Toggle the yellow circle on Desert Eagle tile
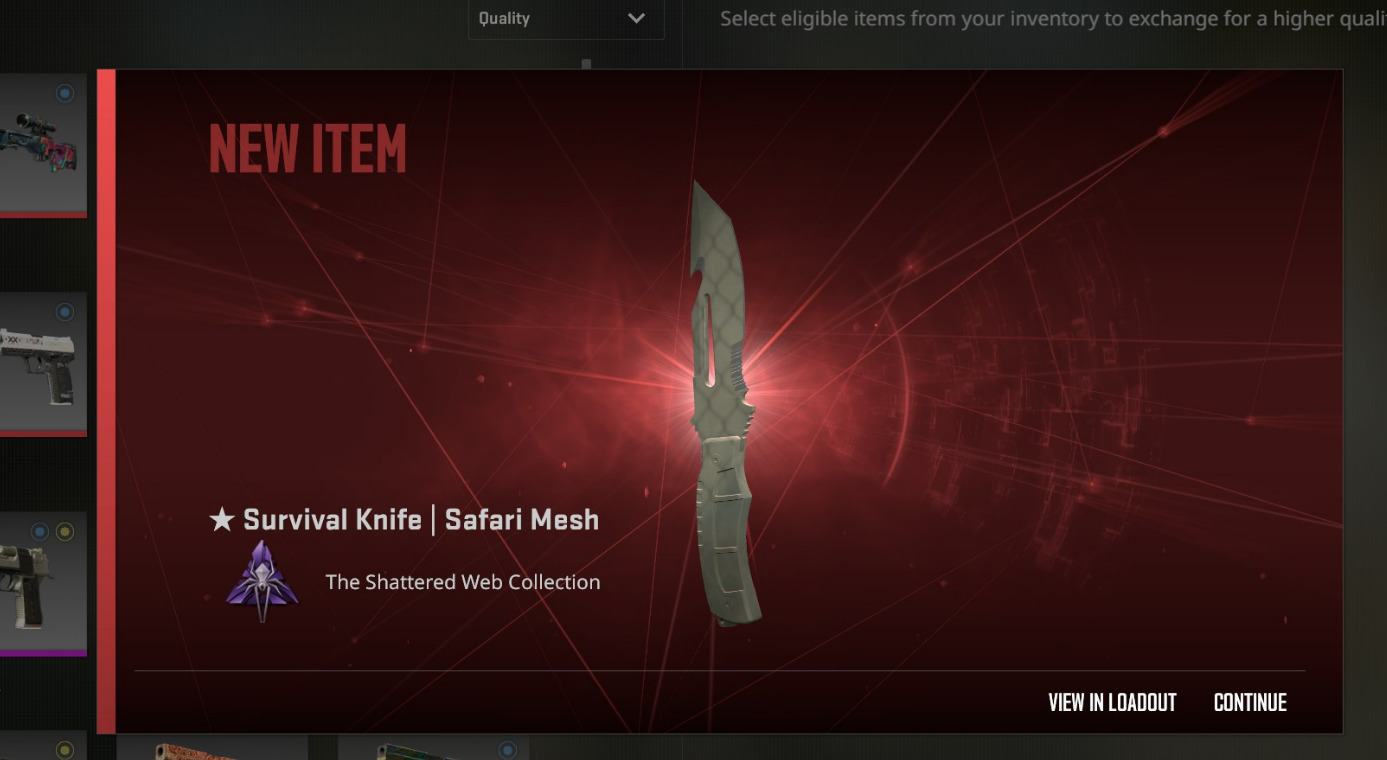Screen dimensions: 1387x760 pos(65,532)
